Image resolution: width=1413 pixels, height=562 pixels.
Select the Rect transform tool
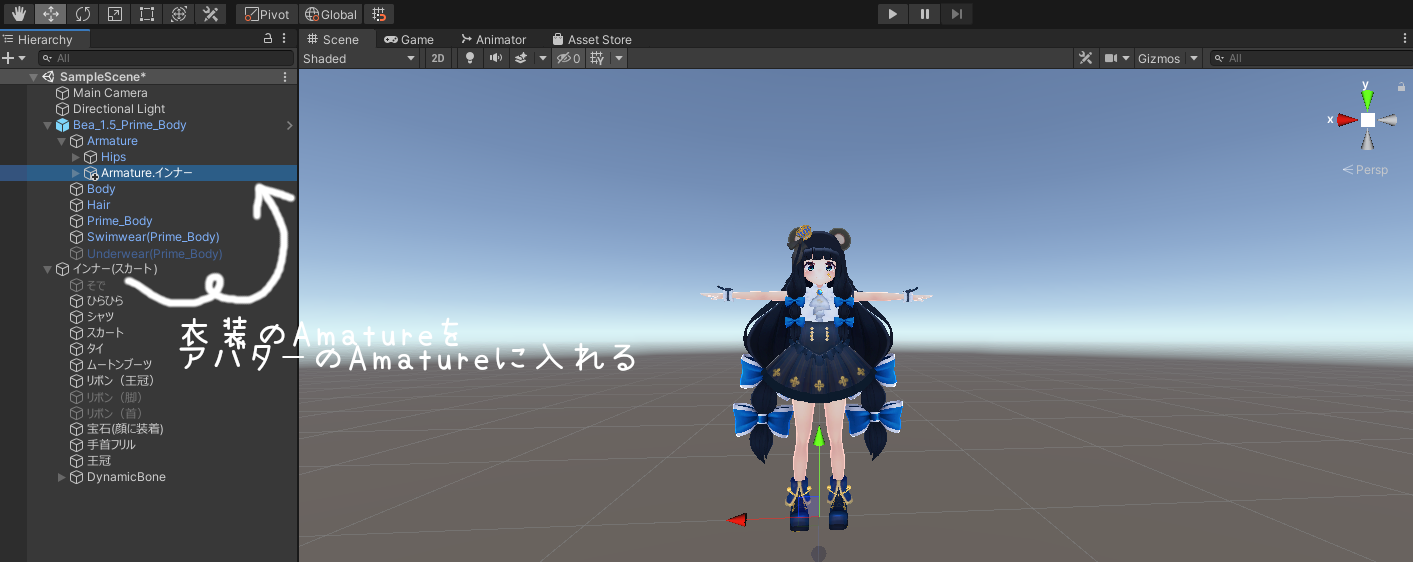pyautogui.click(x=147, y=14)
